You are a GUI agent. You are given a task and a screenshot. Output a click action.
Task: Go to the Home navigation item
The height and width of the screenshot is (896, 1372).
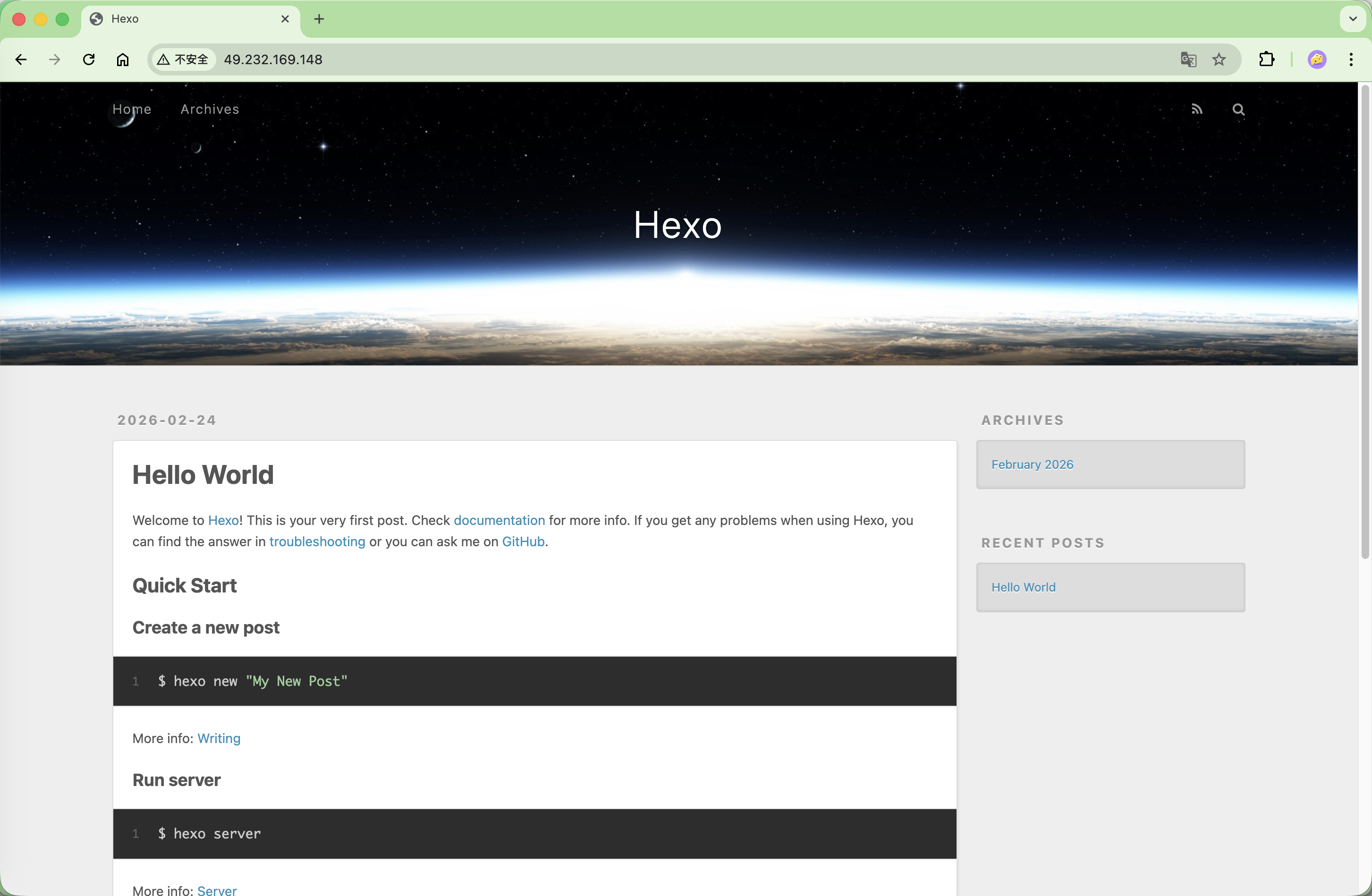[x=132, y=110]
